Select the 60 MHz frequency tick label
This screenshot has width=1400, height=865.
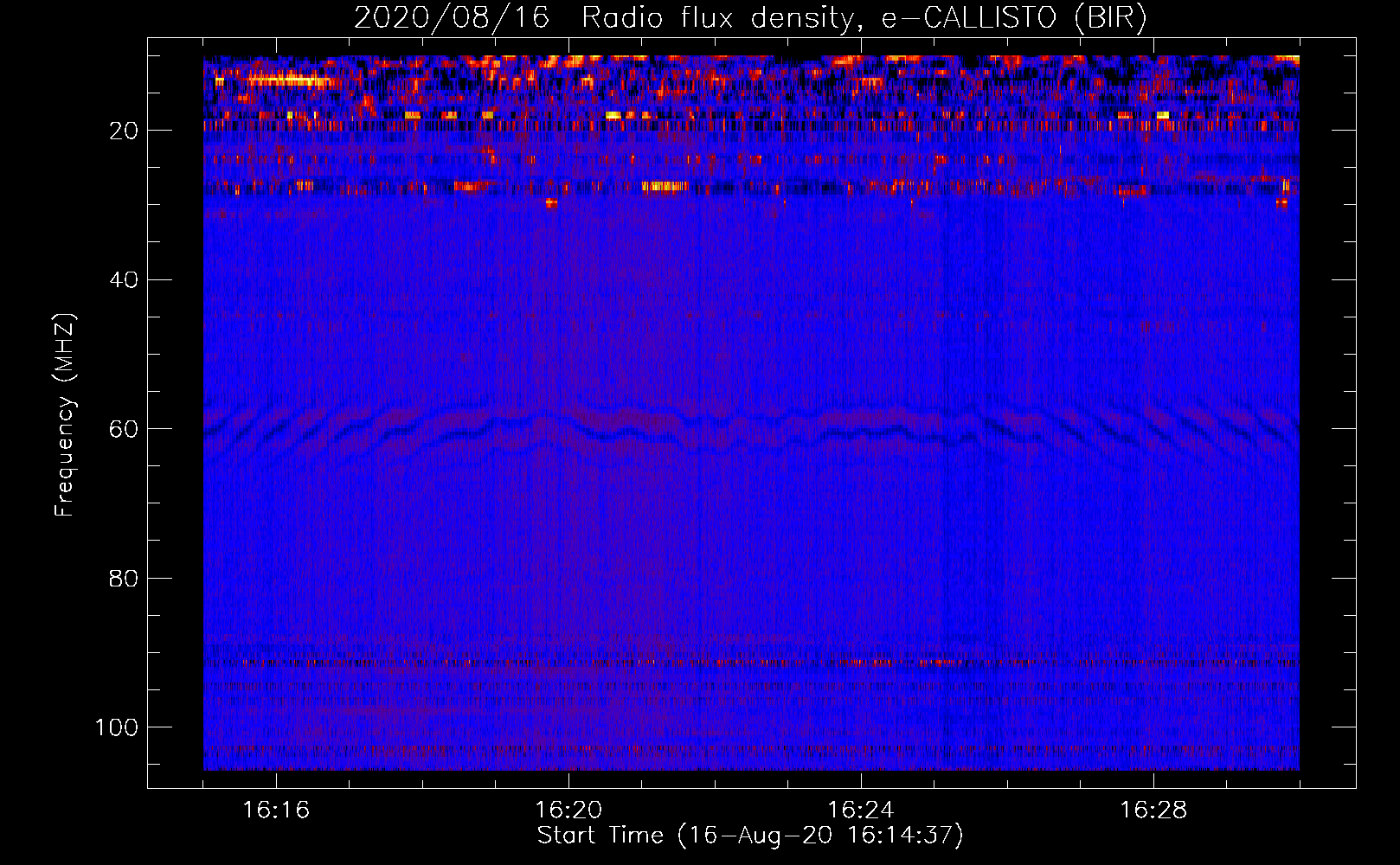[123, 429]
